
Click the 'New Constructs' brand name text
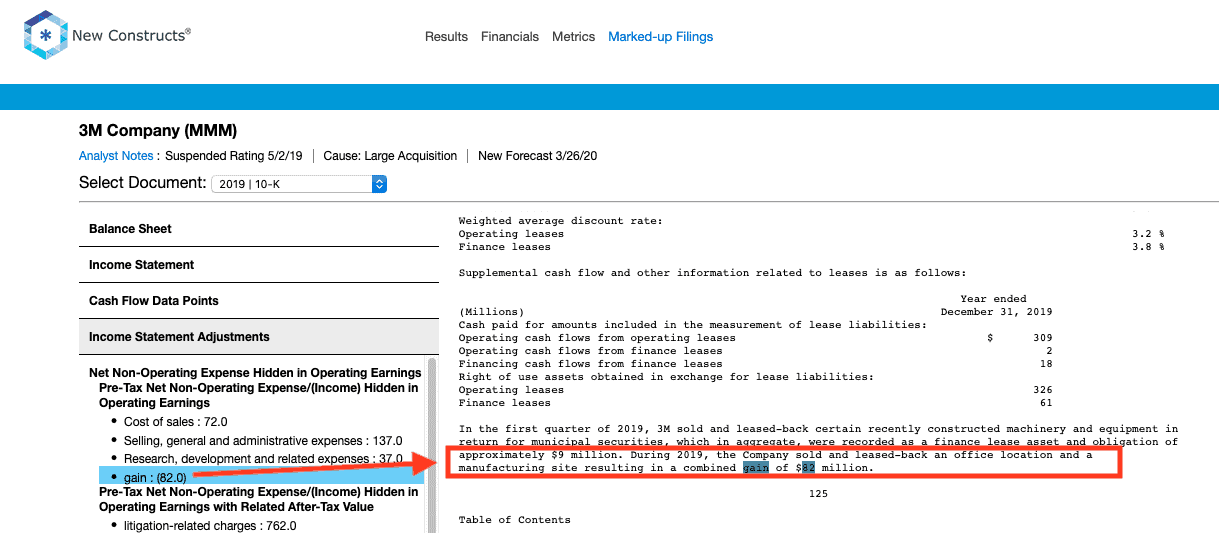coord(129,36)
